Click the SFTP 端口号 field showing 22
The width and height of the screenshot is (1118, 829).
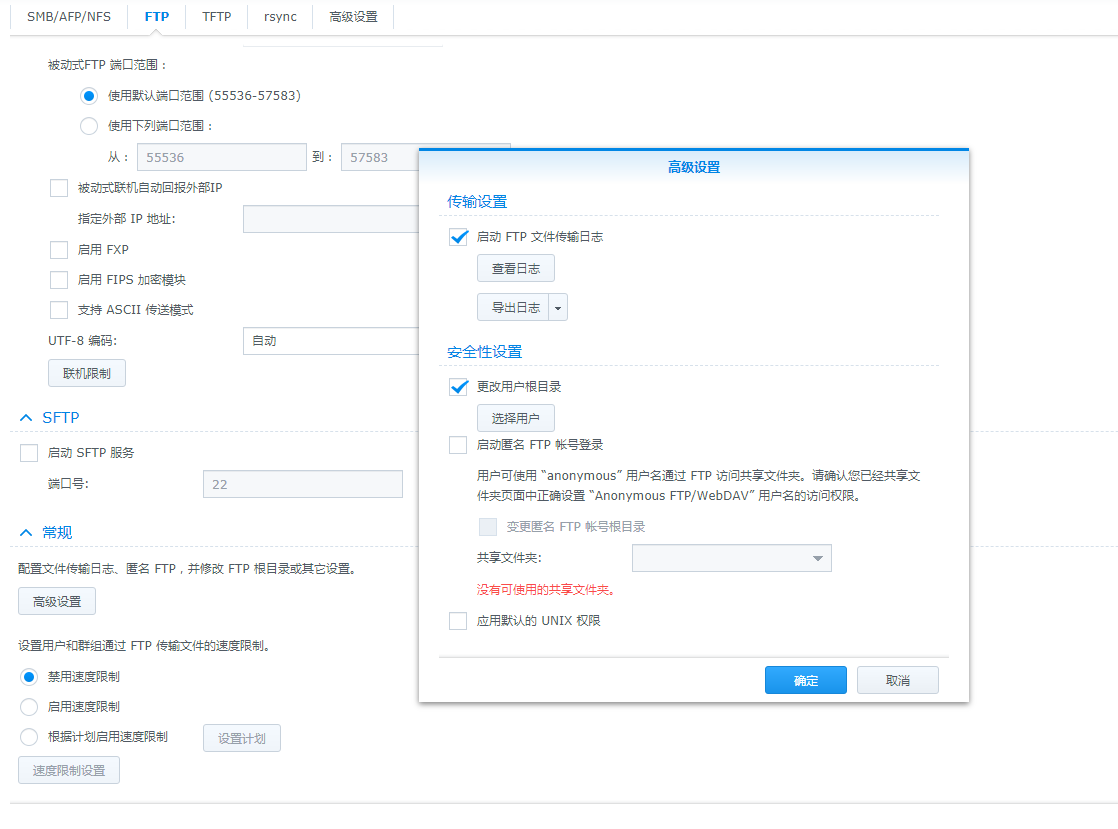pyautogui.click(x=303, y=484)
